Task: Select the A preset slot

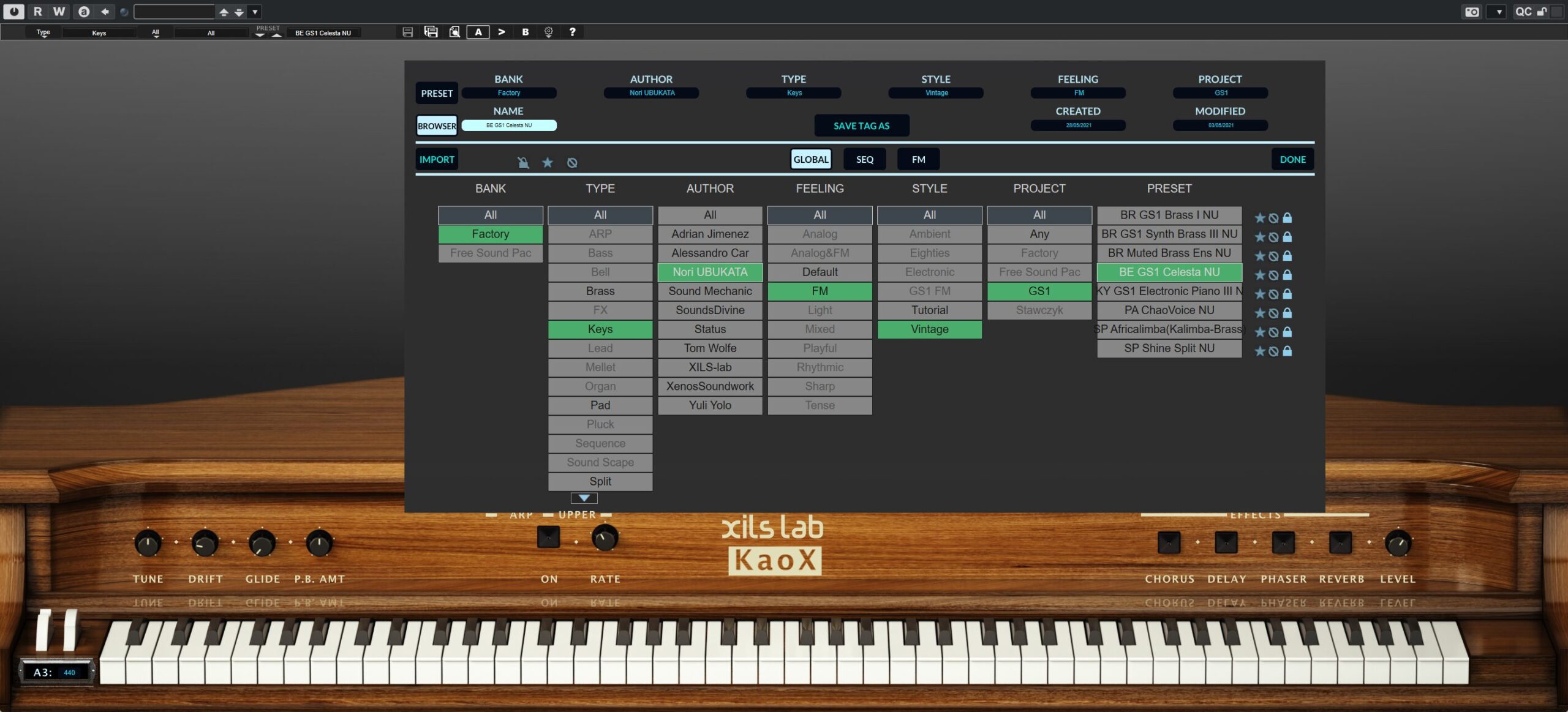Action: 478,32
